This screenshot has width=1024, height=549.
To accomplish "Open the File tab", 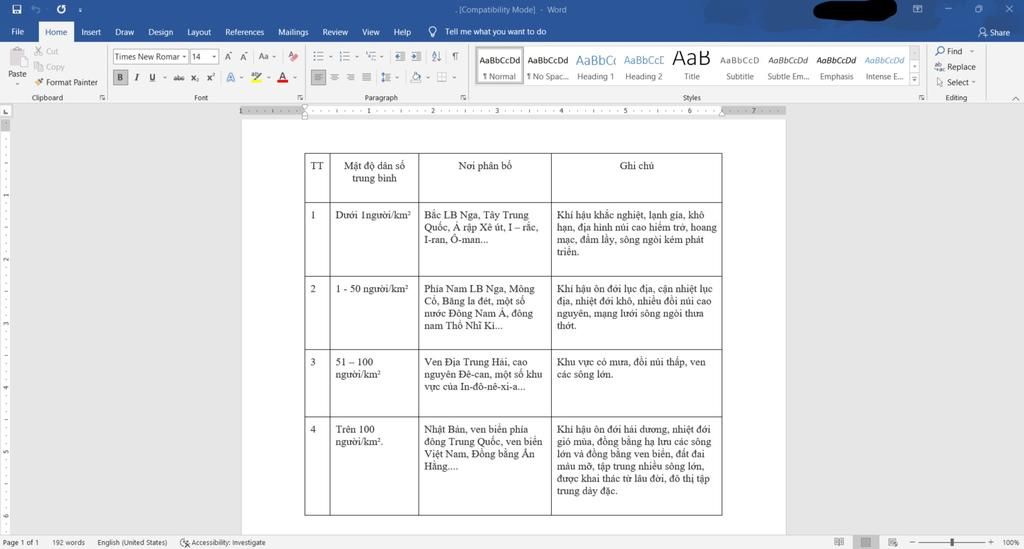I will pos(18,31).
